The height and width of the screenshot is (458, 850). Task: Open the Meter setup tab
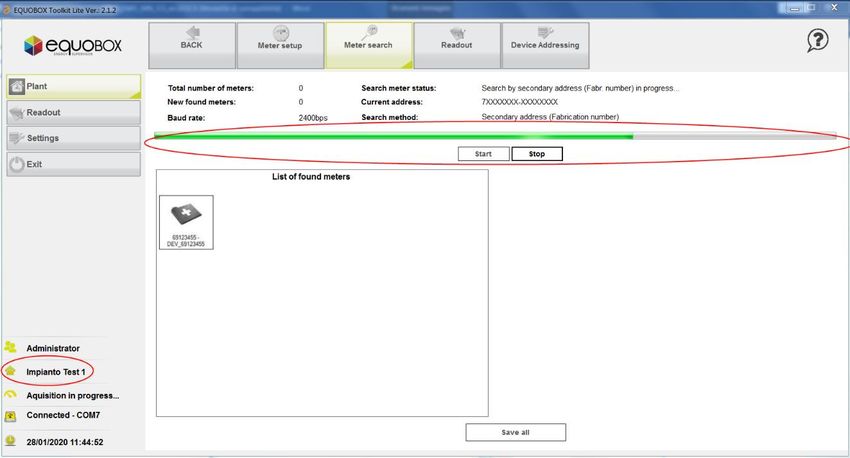[x=280, y=46]
